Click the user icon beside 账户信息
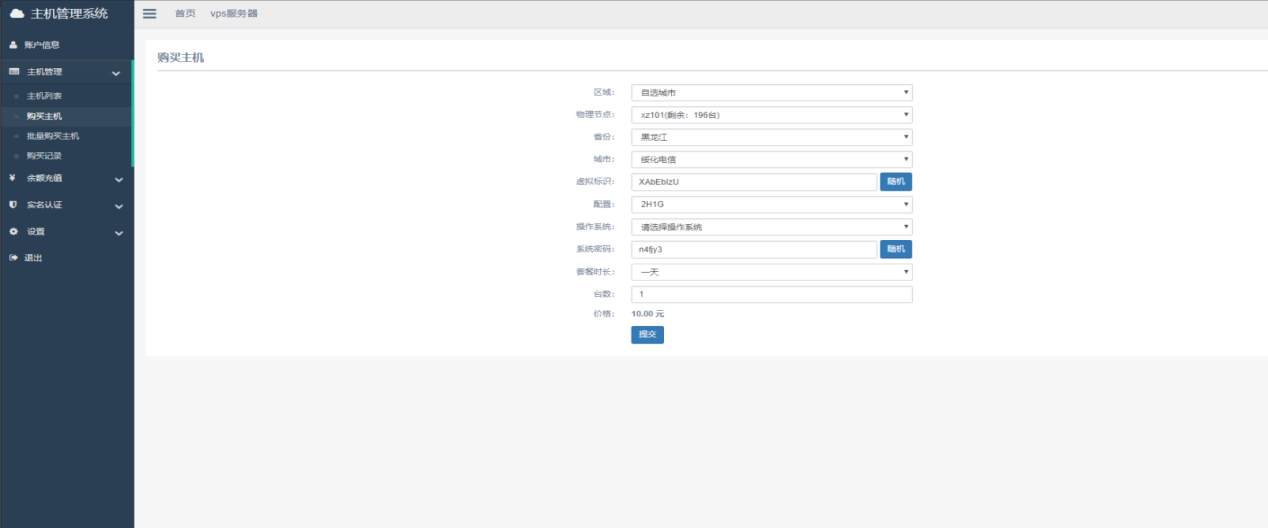 (x=14, y=45)
